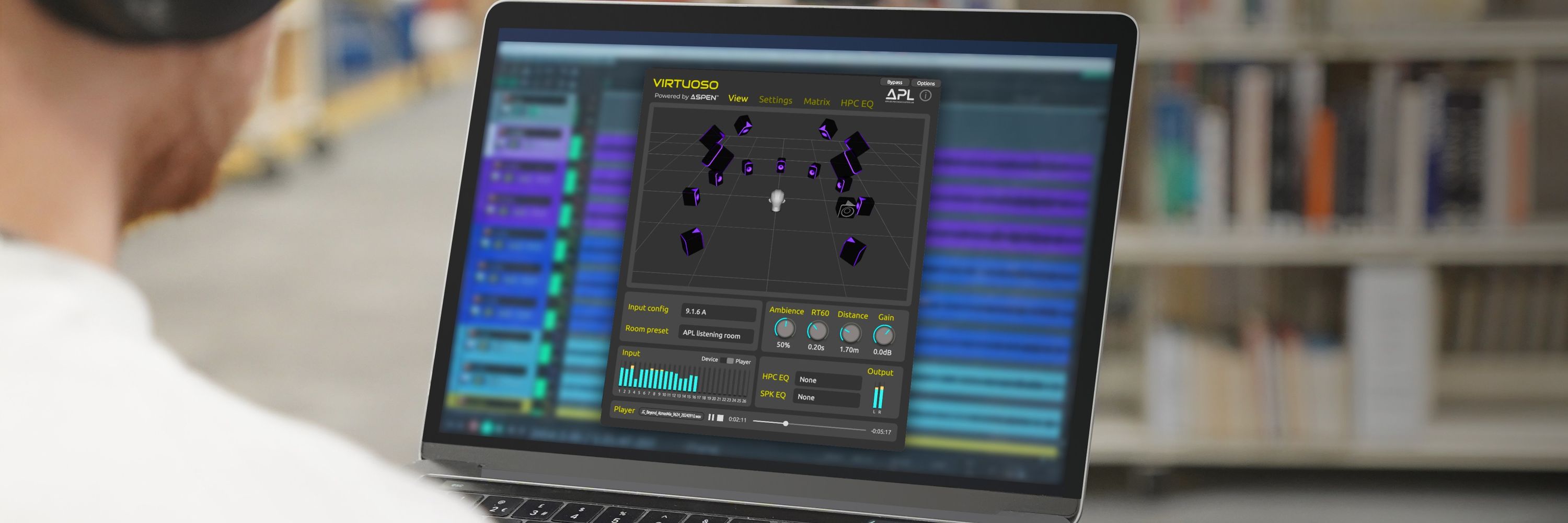Viewport: 1568px width, 523px height.
Task: Click the Player progress slider handle
Action: point(785,423)
